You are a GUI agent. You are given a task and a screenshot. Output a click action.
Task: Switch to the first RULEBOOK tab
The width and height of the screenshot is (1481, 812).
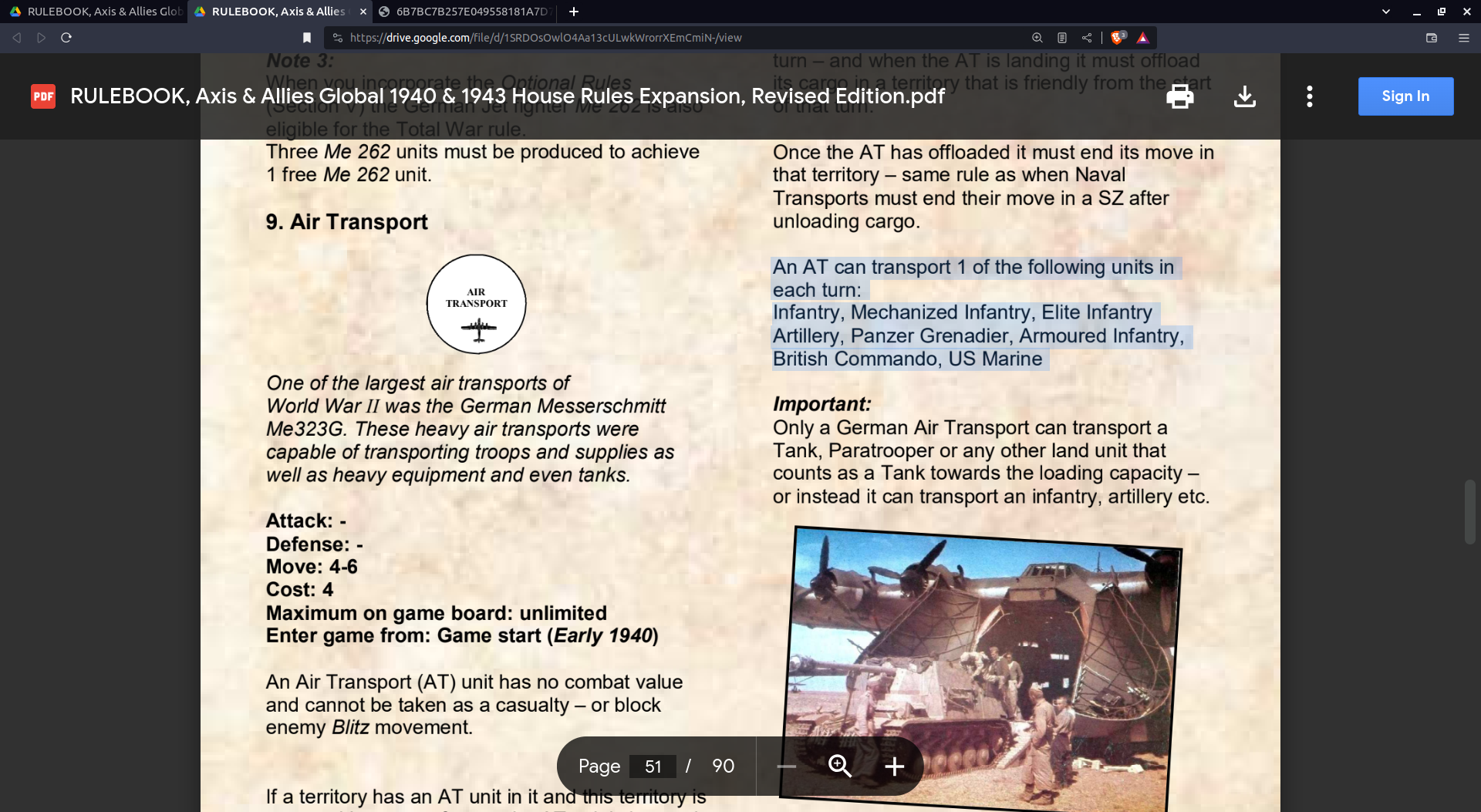(x=94, y=12)
